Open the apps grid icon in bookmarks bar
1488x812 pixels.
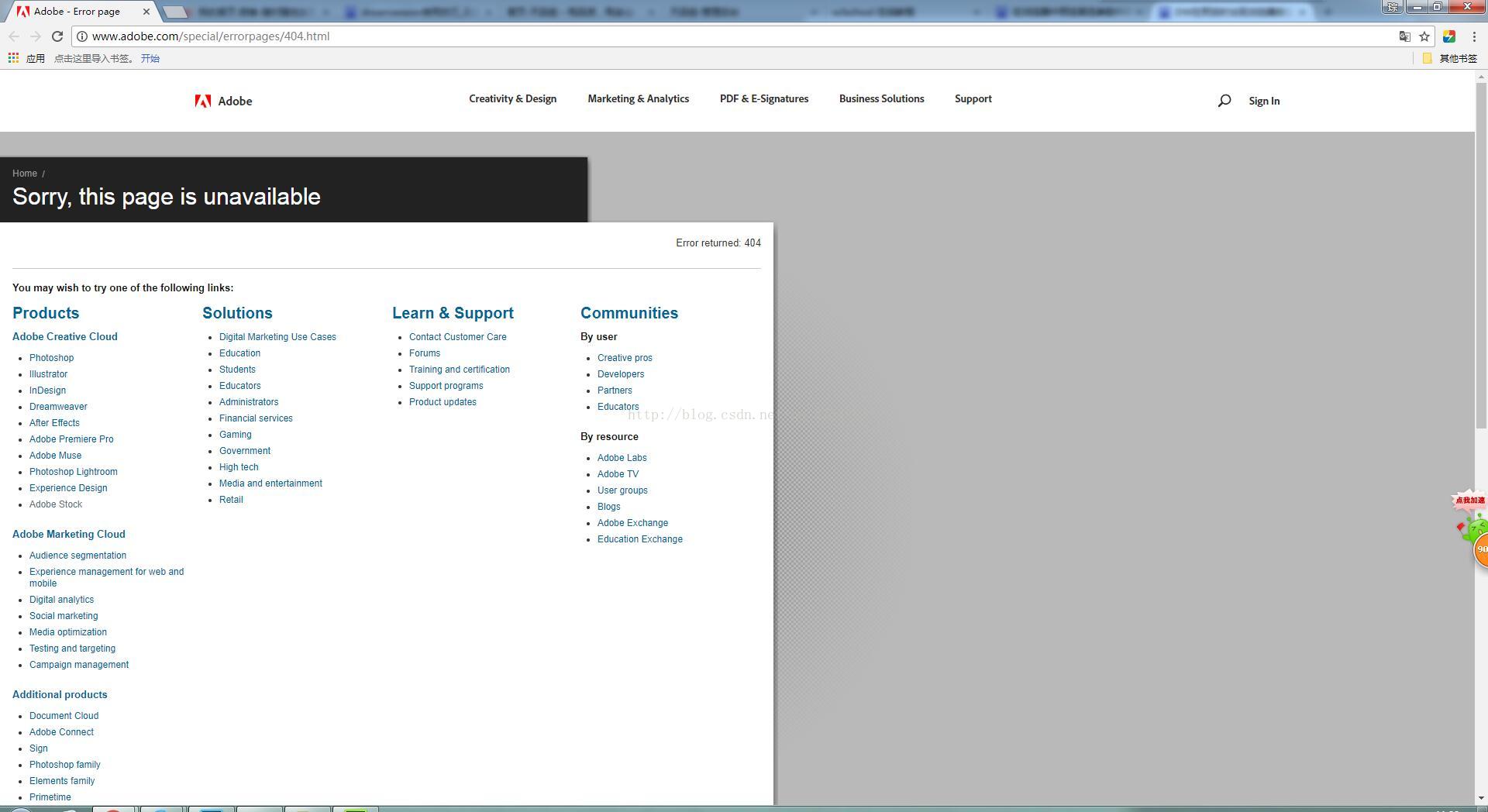coord(13,58)
